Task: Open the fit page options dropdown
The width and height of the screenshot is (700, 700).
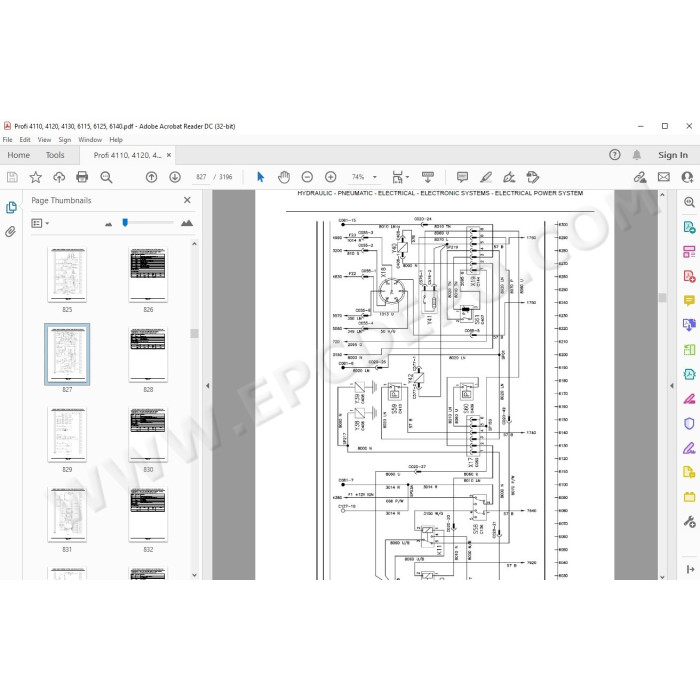Action: [400, 177]
